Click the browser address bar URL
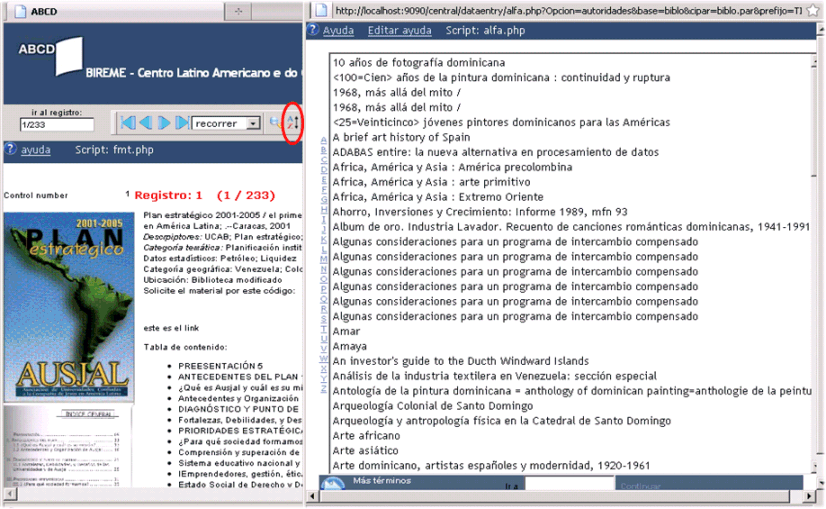Viewport: 826px width, 509px height. click(570, 10)
